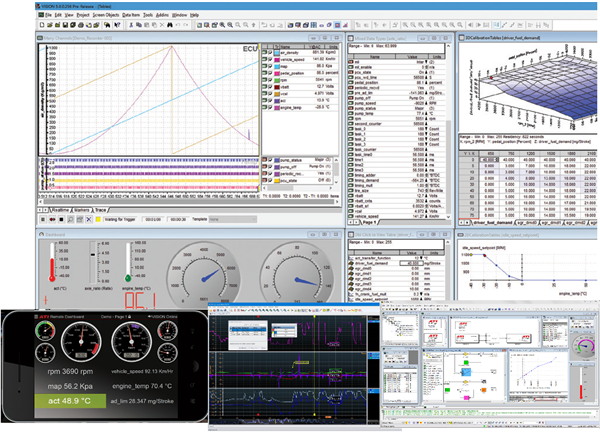Click the black stop button in recorder bar
600x435 pixels.
click(x=61, y=219)
